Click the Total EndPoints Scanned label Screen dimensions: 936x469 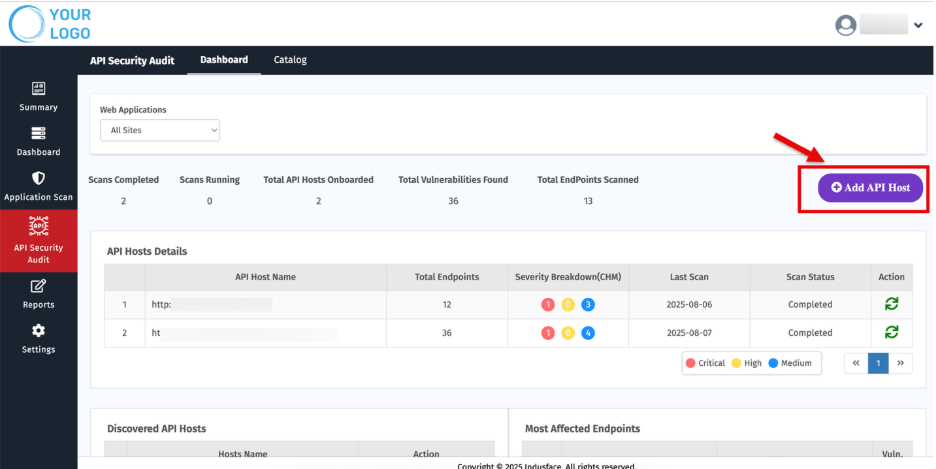[x=588, y=180]
